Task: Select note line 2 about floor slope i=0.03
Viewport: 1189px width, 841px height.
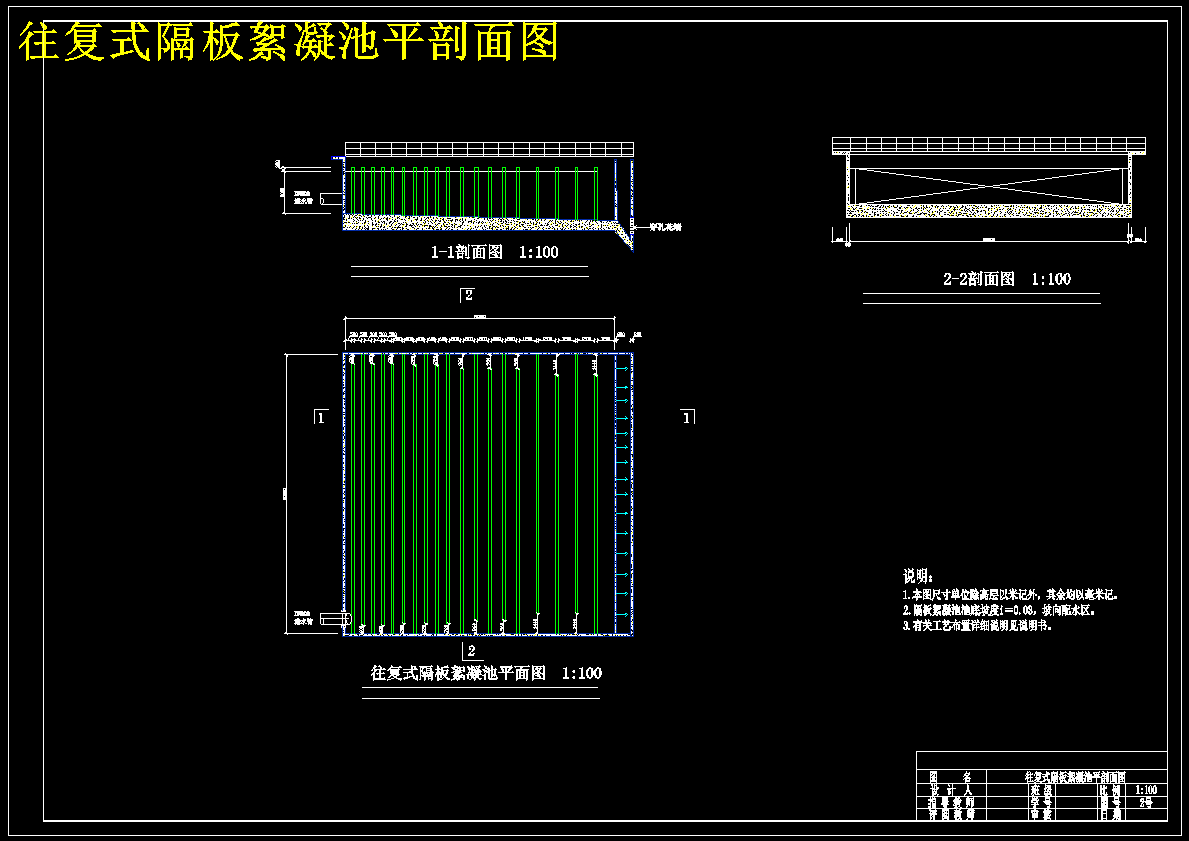Action: pos(999,610)
